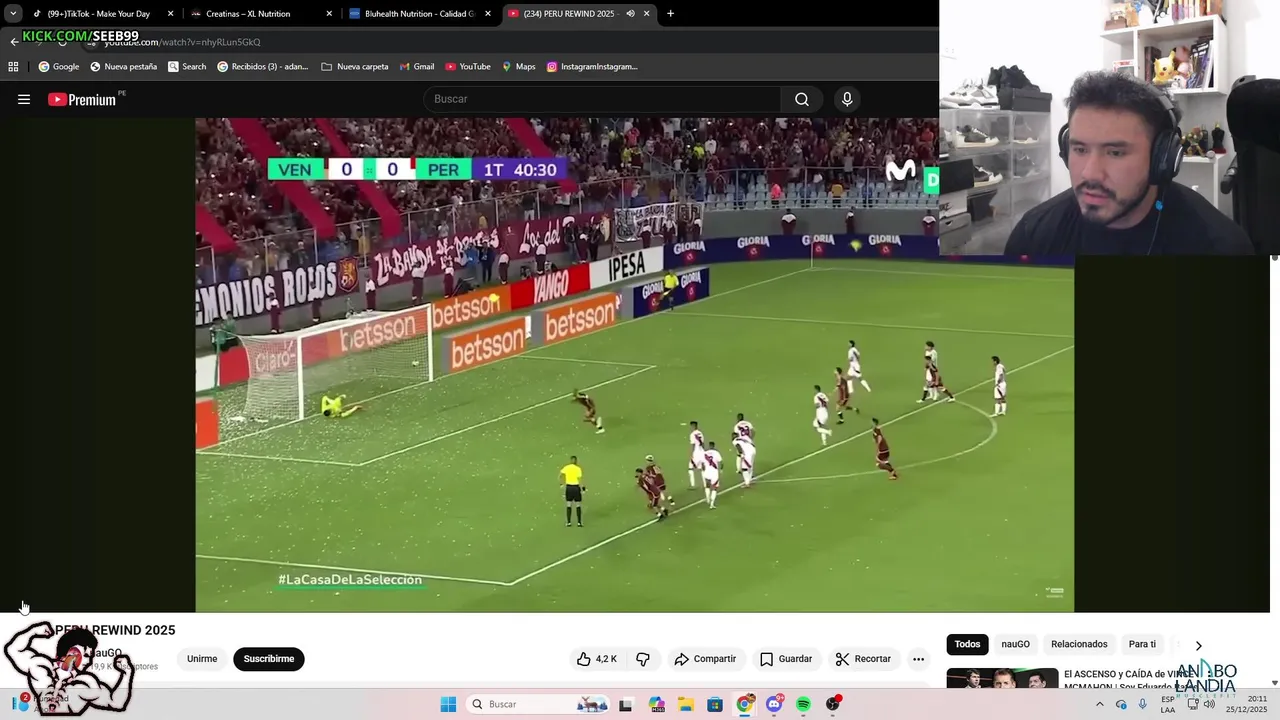Viewport: 1280px width, 720px height.
Task: Open Nueva carpeta bookmarks folder
Action: click(355, 67)
